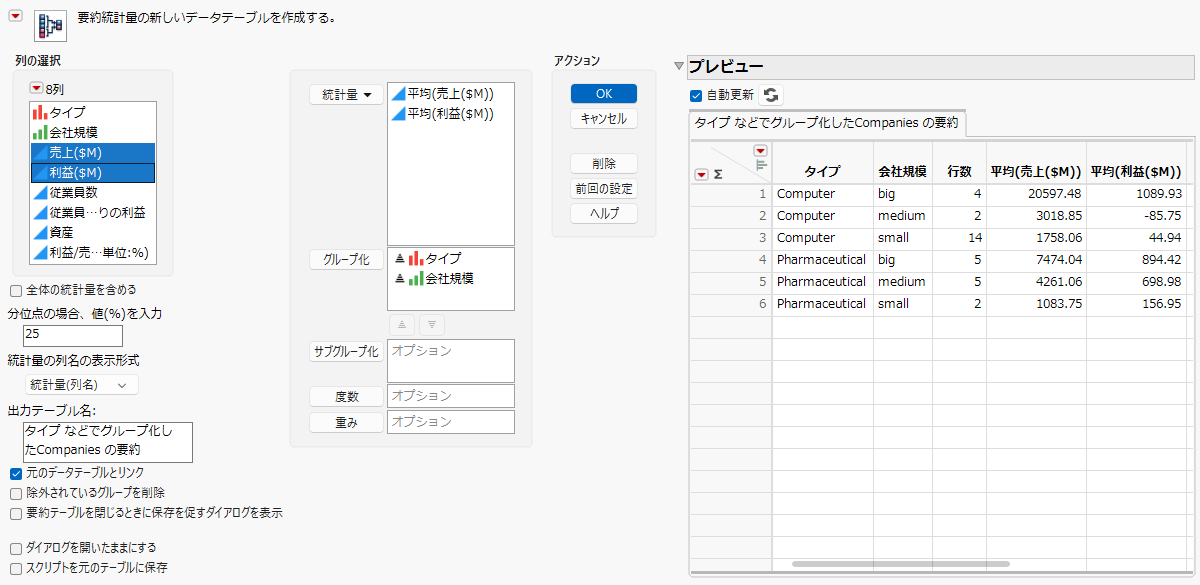Click the 20597.48 cell in the preview

(1036, 194)
